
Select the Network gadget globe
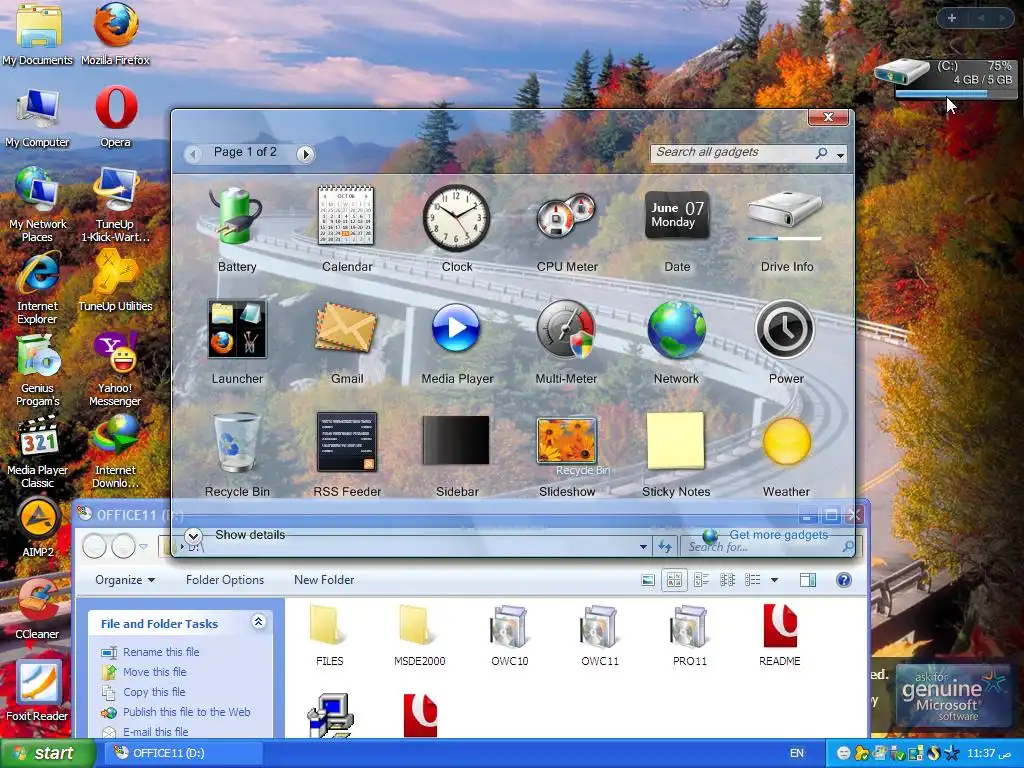677,329
